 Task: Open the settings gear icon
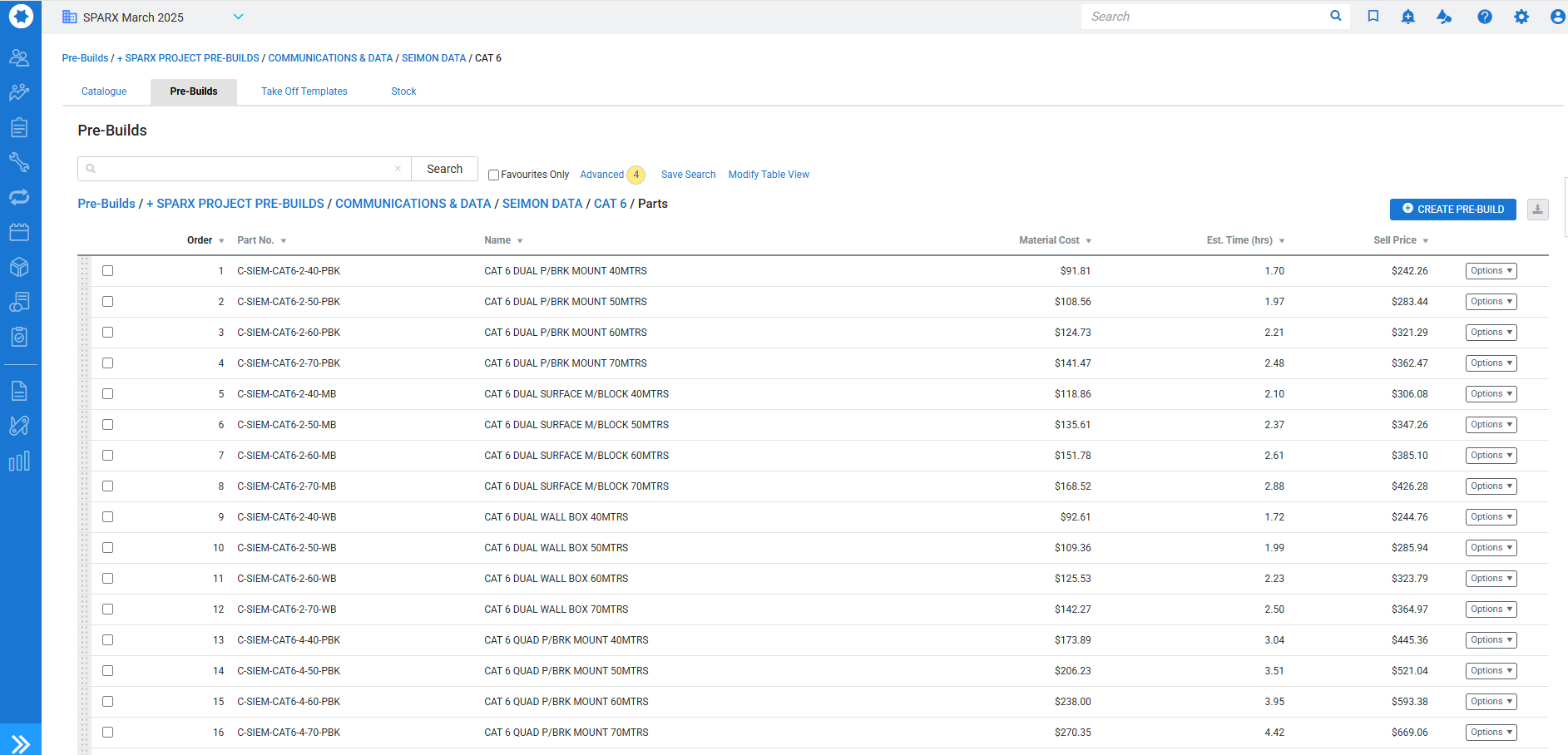pyautogui.click(x=1521, y=17)
